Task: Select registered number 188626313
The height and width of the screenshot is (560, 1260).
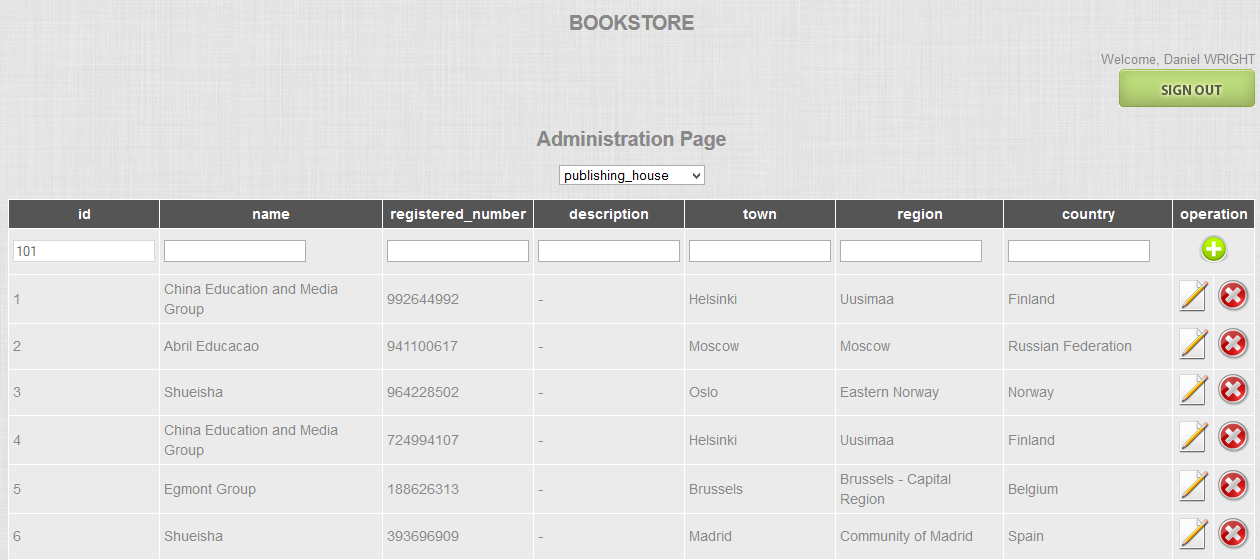Action: (422, 489)
